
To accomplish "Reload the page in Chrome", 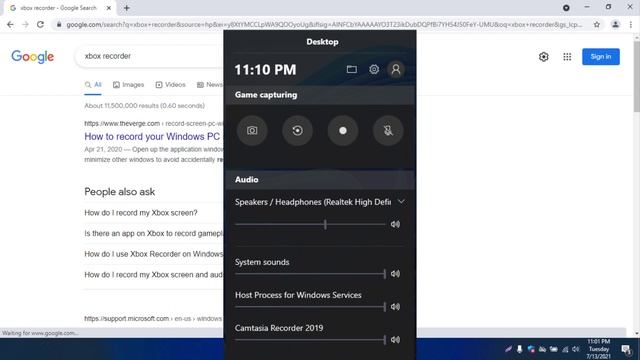I will pyautogui.click(x=40, y=24).
